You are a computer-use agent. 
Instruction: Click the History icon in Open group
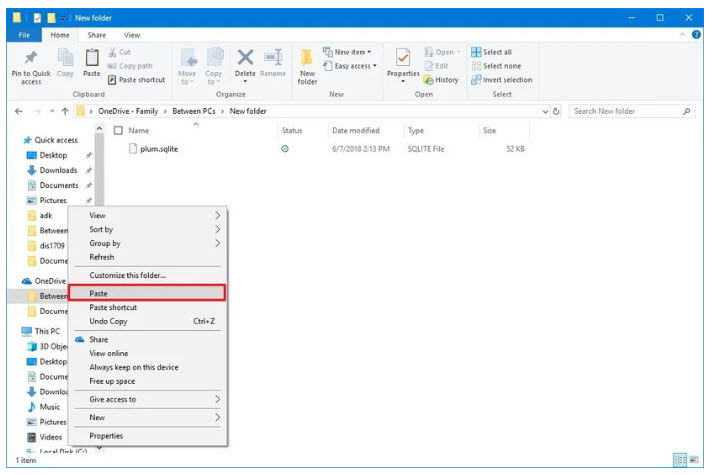pos(441,80)
